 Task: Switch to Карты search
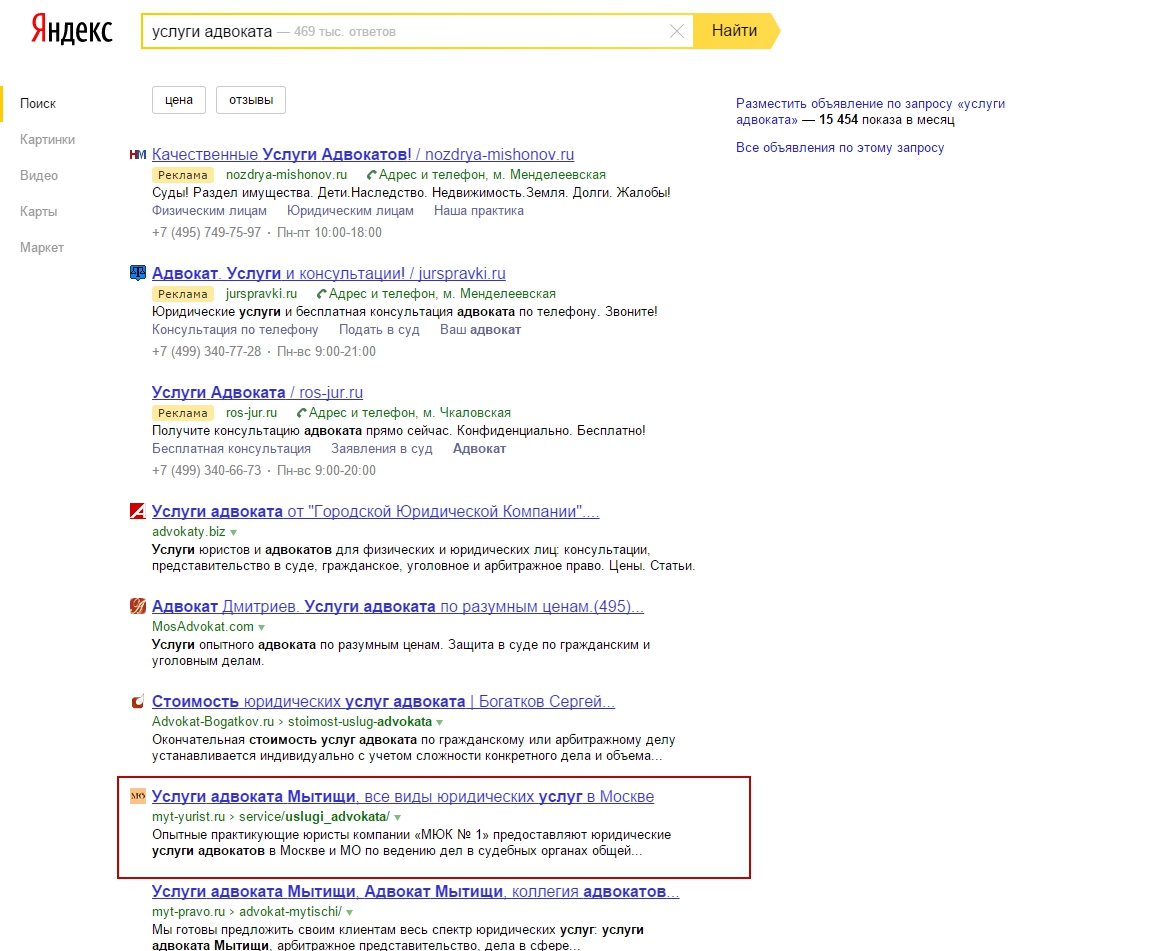[38, 212]
